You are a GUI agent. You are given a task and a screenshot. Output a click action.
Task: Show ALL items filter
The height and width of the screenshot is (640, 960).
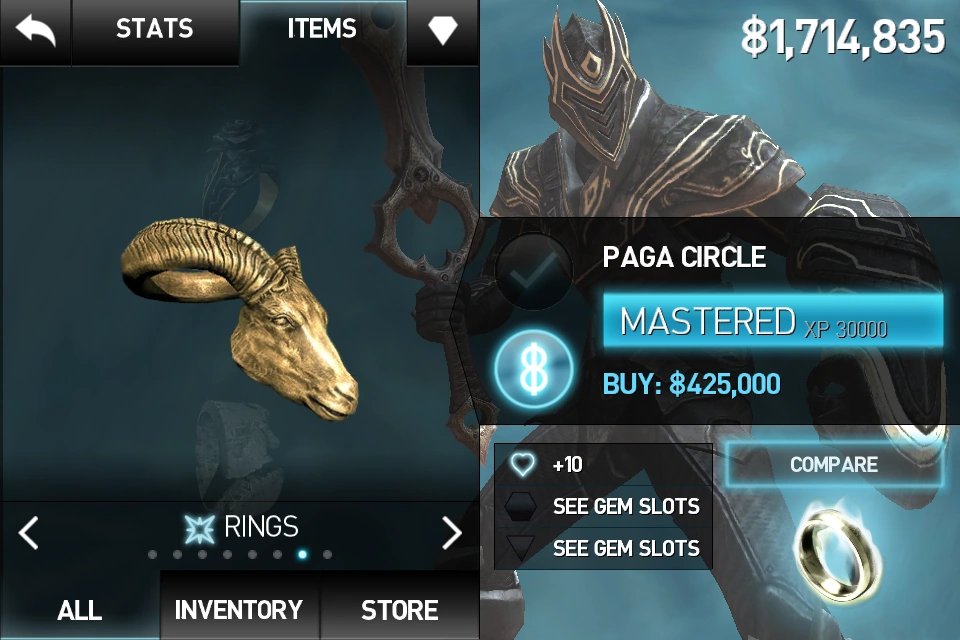point(80,608)
